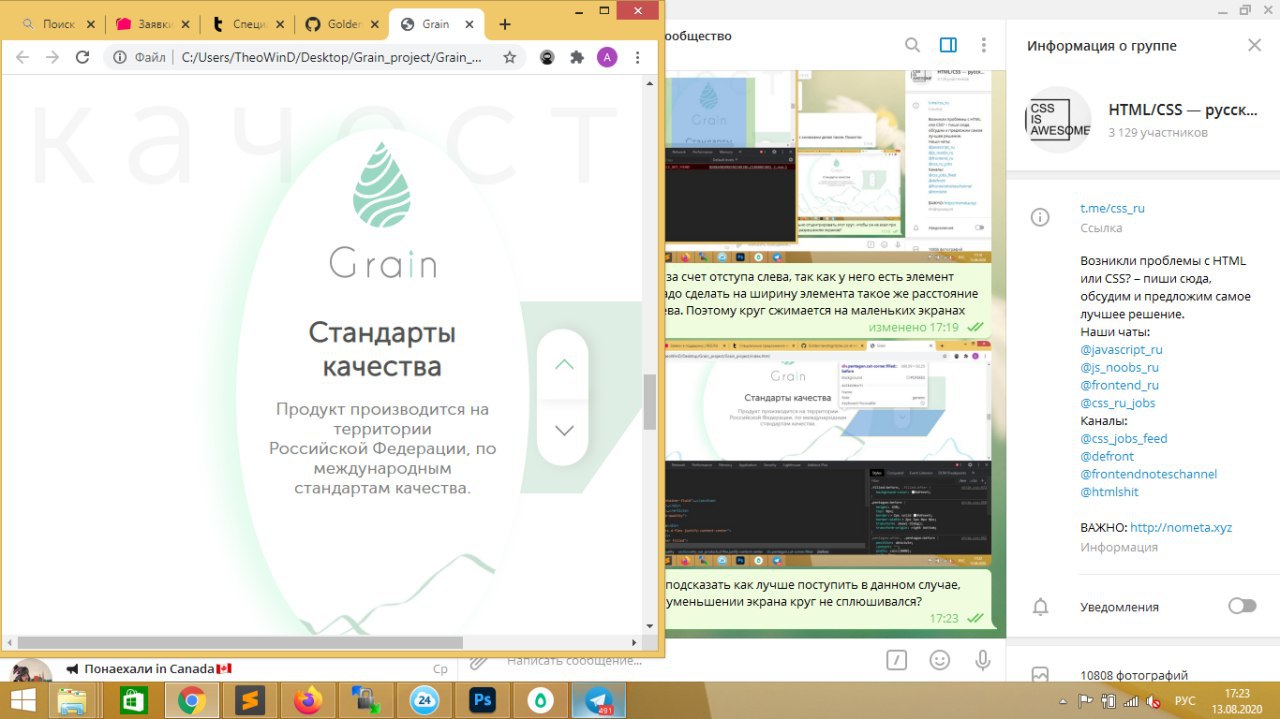The width and height of the screenshot is (1280, 719).
Task: Open @javascript_ru chat link
Action: point(1121,350)
